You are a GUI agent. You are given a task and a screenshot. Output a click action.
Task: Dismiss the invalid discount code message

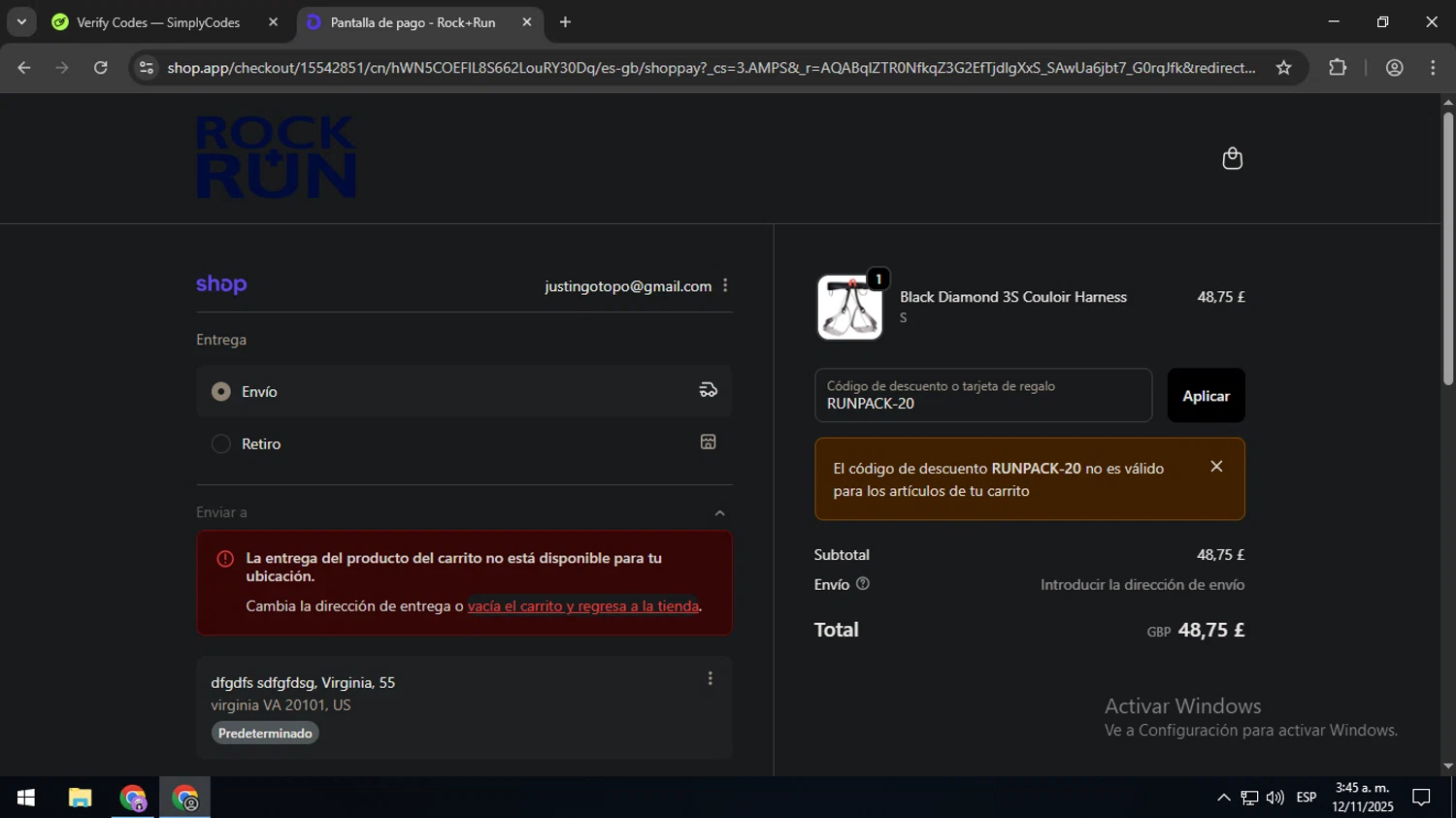point(1216,467)
